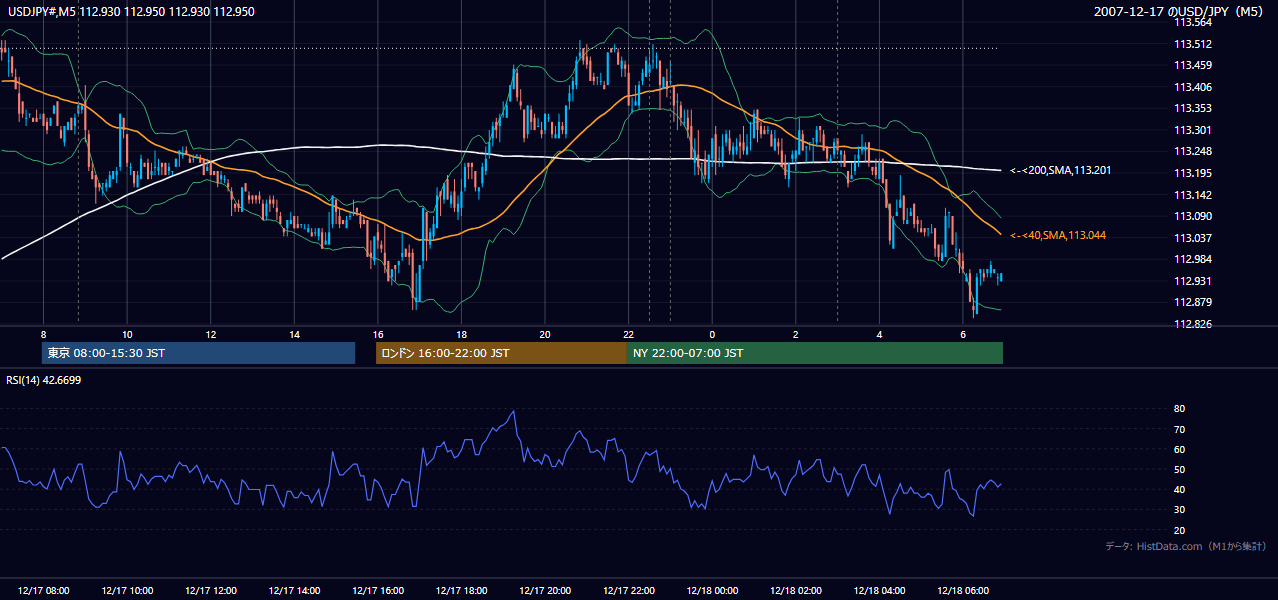1278x600 pixels.
Task: Click price axis value 113.090
Action: pyautogui.click(x=1193, y=216)
